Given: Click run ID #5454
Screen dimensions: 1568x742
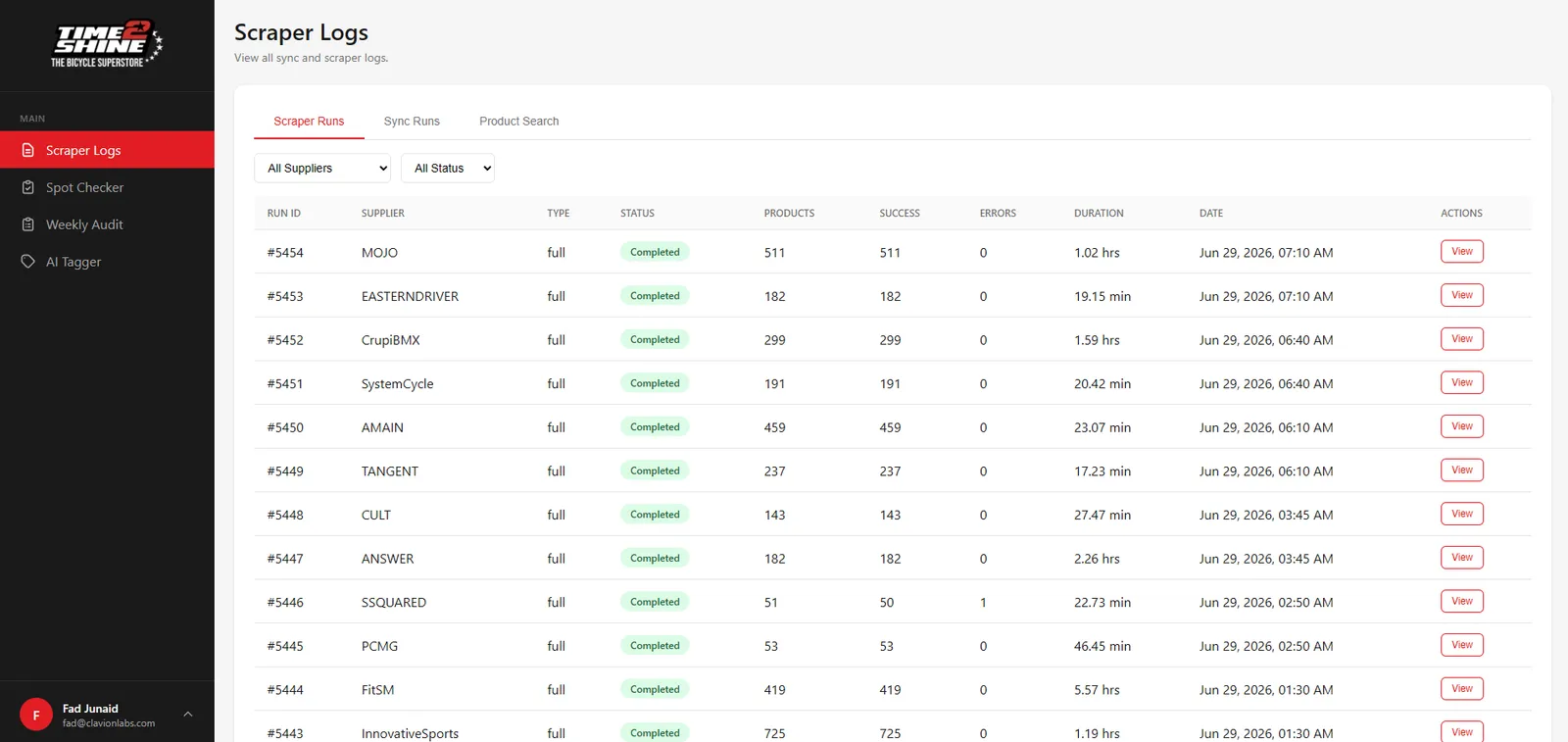Looking at the screenshot, I should (285, 253).
